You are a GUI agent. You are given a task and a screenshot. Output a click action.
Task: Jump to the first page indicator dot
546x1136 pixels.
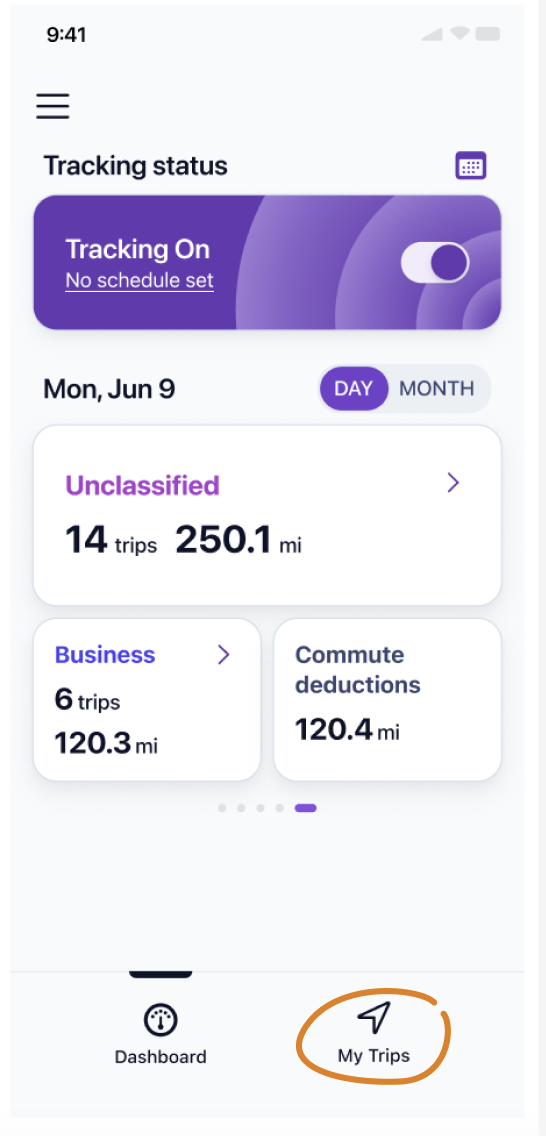pyautogui.click(x=222, y=808)
